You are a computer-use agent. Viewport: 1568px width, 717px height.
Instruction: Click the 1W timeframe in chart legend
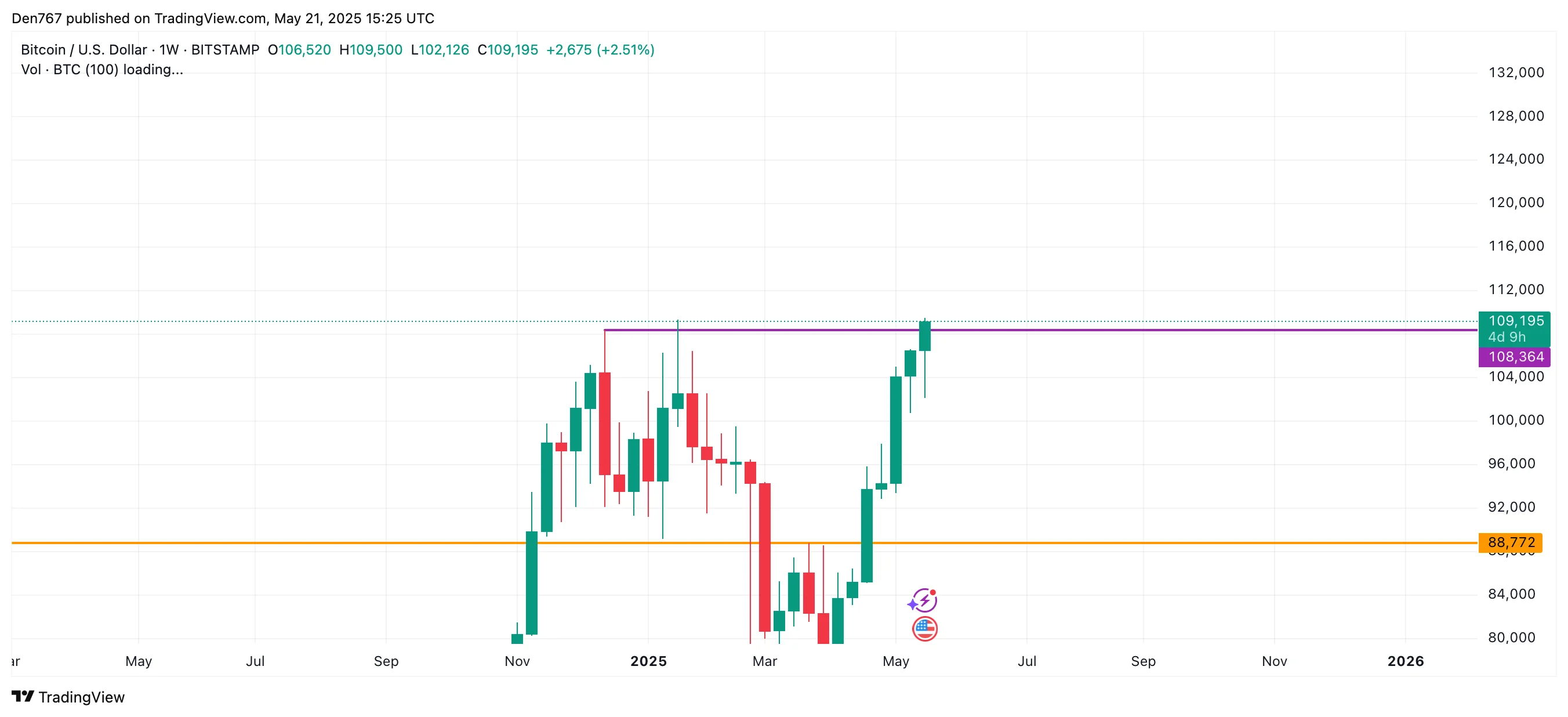click(x=169, y=50)
